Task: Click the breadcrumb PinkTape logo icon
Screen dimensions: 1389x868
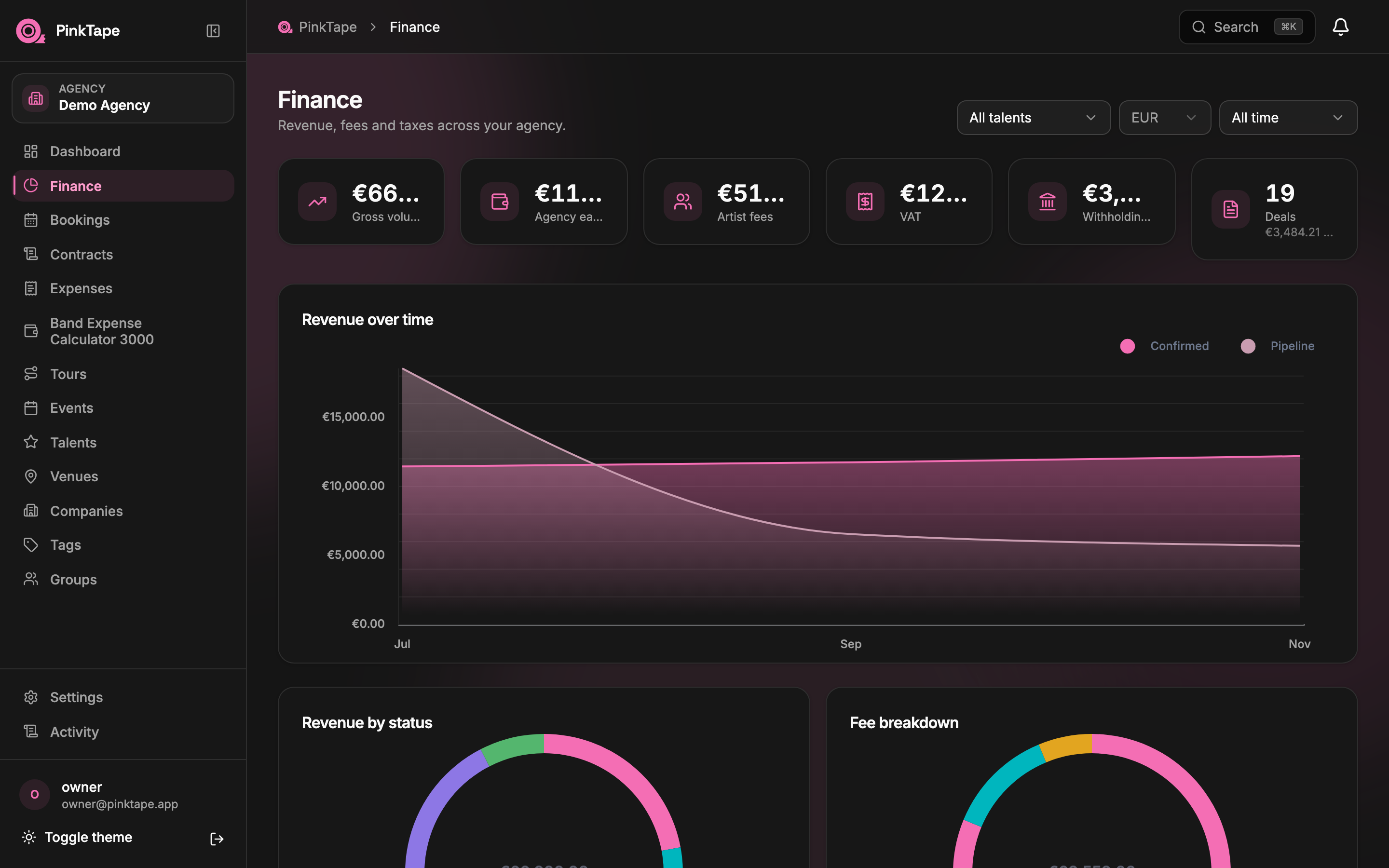Action: (x=285, y=27)
